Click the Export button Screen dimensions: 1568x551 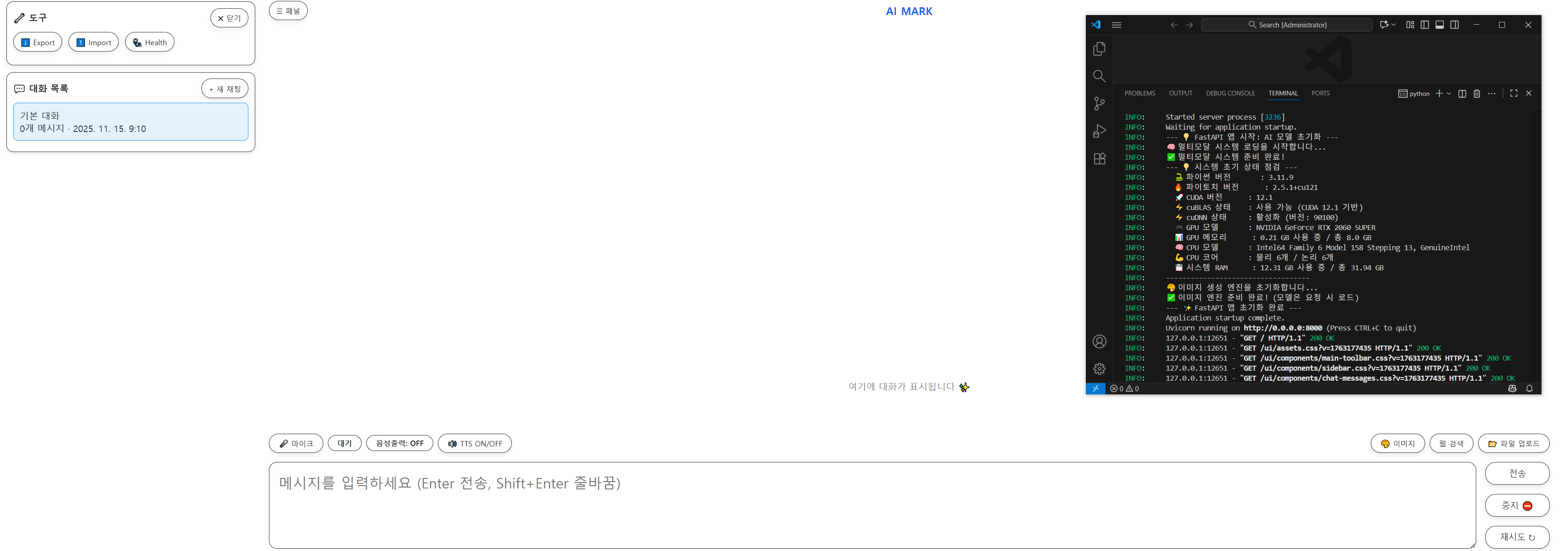point(38,42)
